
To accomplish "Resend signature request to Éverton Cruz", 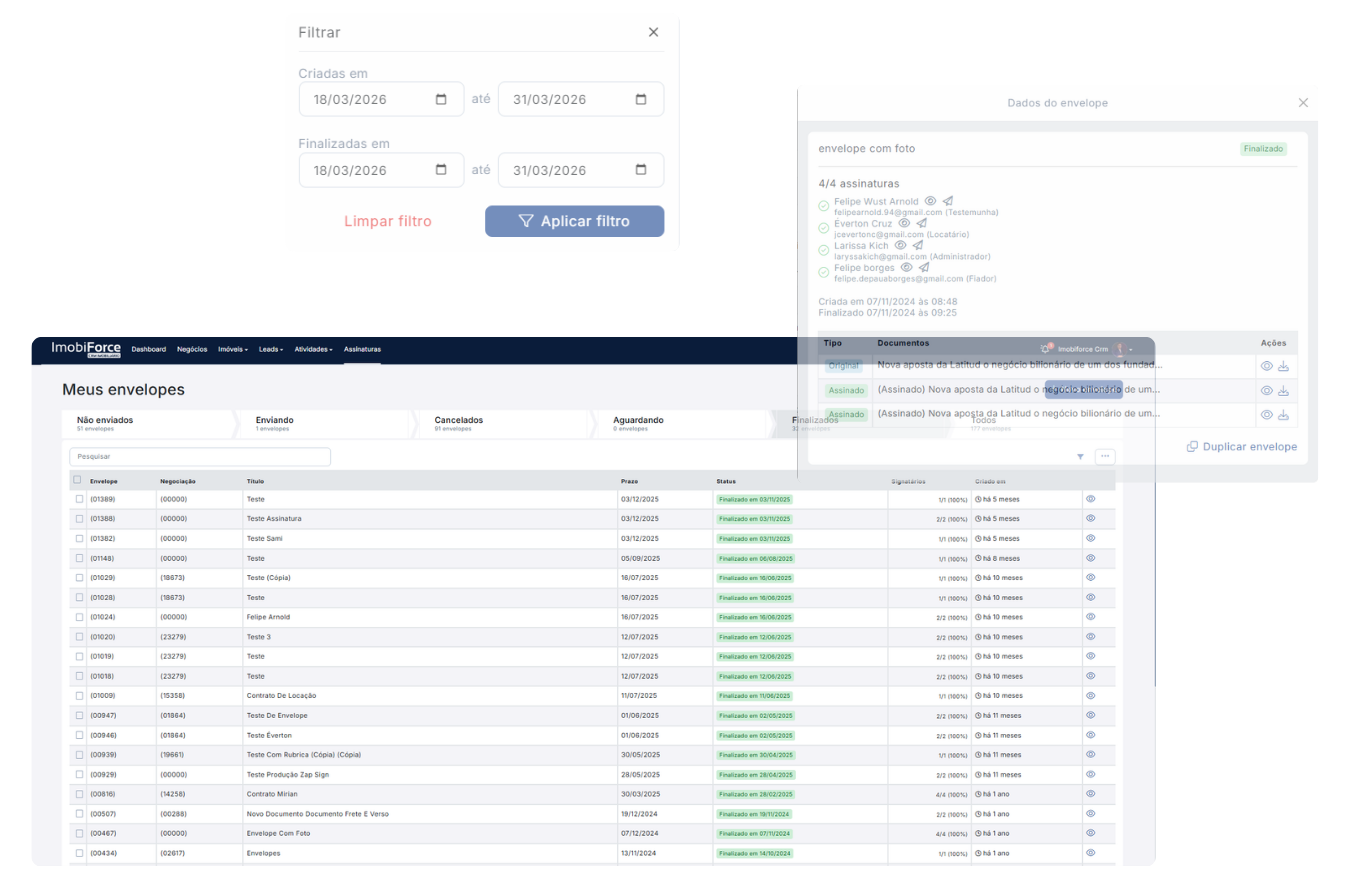I will [x=921, y=223].
